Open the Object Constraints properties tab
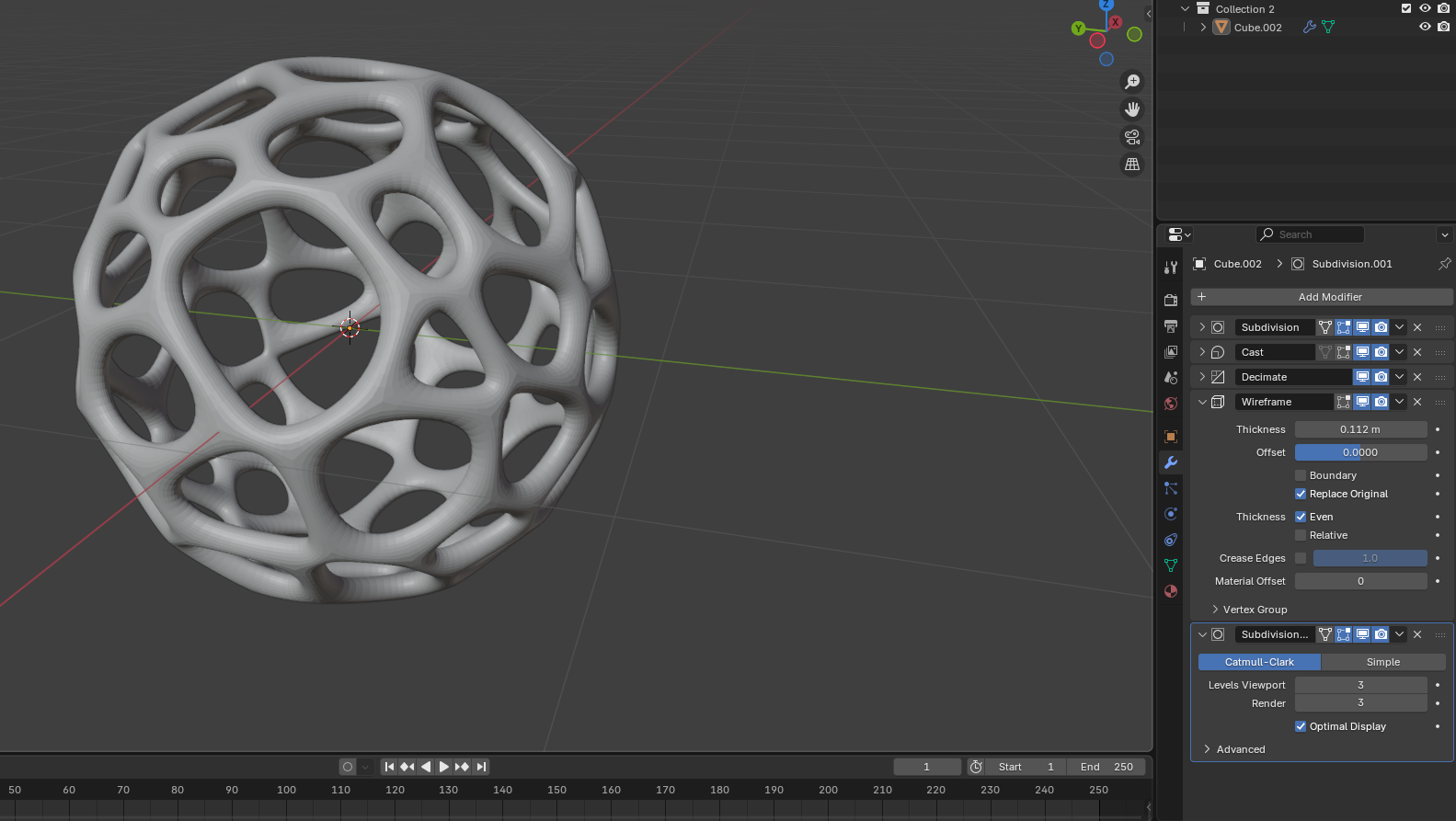This screenshot has height=821, width=1456. 1171,540
